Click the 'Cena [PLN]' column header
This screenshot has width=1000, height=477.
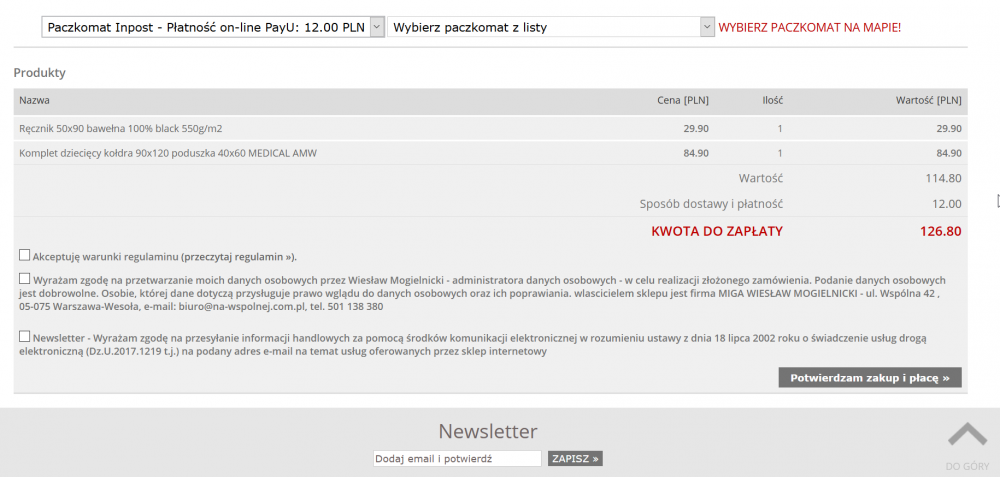point(683,100)
